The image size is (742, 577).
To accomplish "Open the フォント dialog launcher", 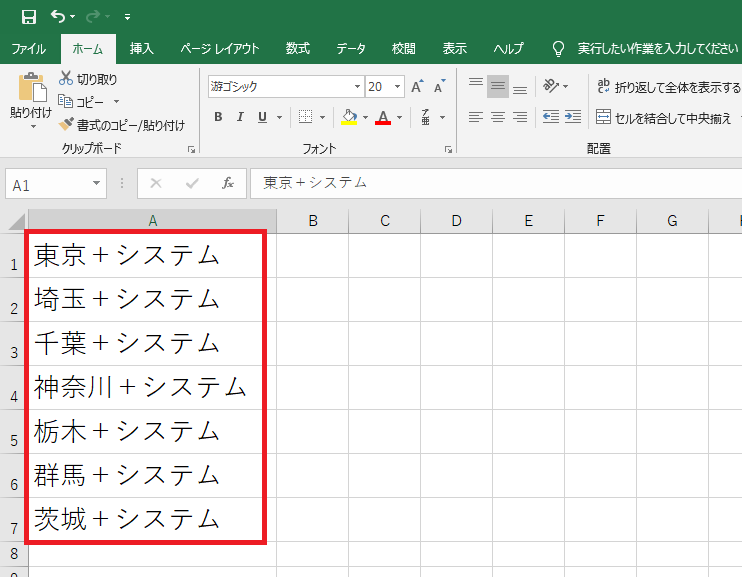I will pyautogui.click(x=448, y=150).
